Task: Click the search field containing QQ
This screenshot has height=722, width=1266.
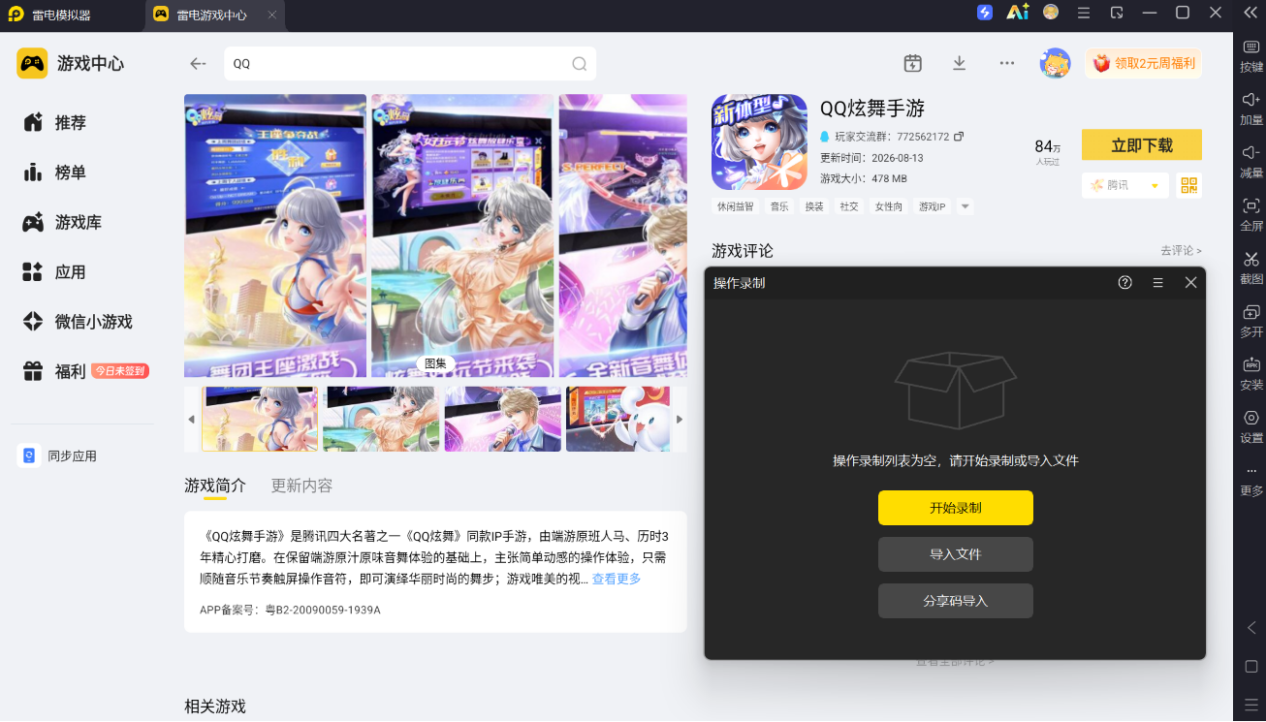Action: tap(410, 64)
